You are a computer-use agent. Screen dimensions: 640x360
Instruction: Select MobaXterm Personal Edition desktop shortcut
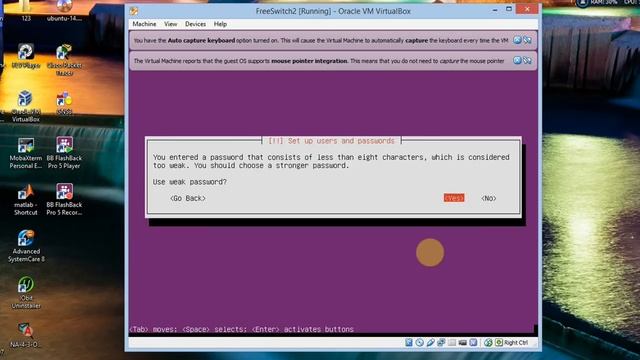[26, 153]
